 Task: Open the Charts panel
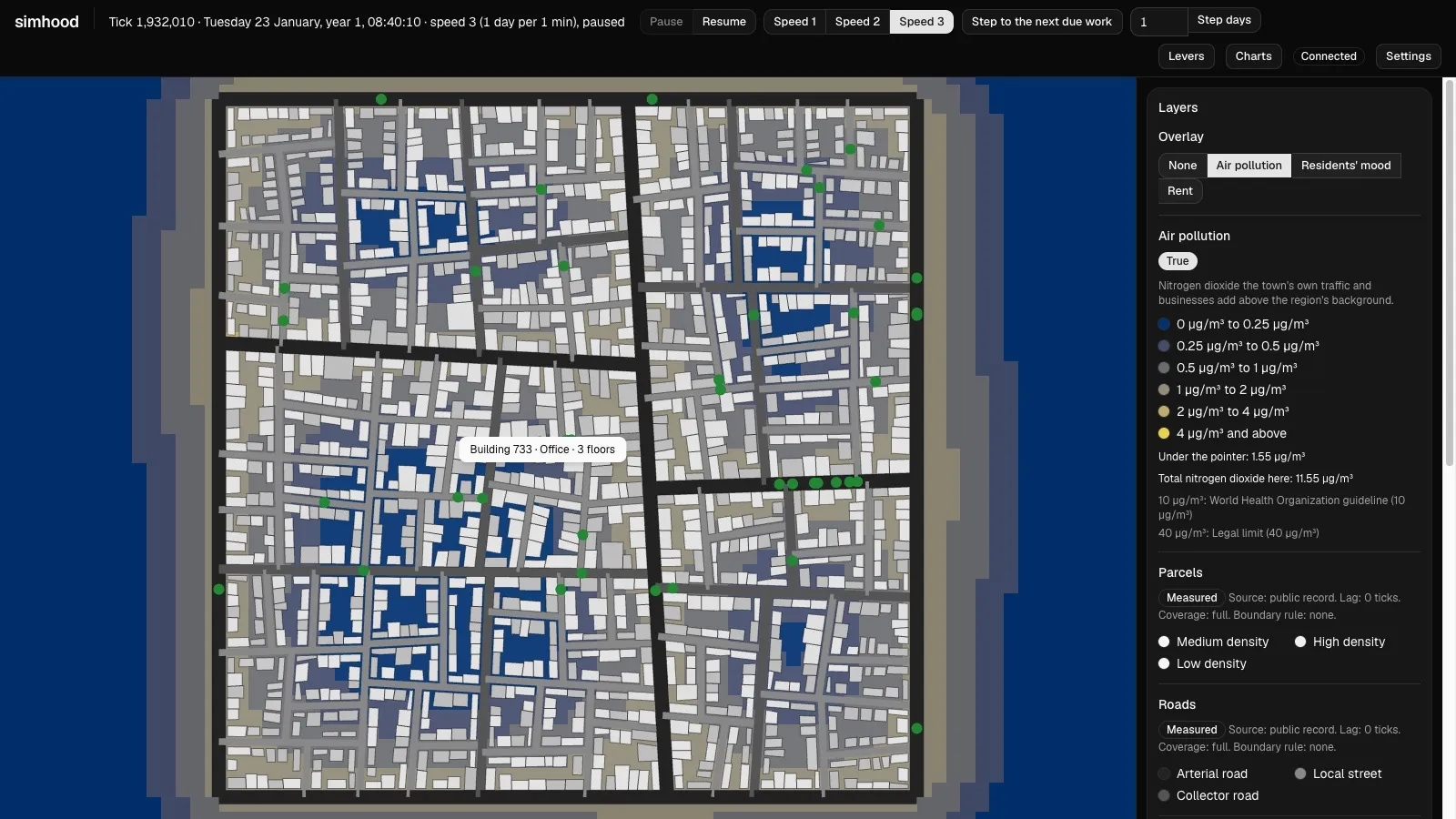pos(1253,56)
